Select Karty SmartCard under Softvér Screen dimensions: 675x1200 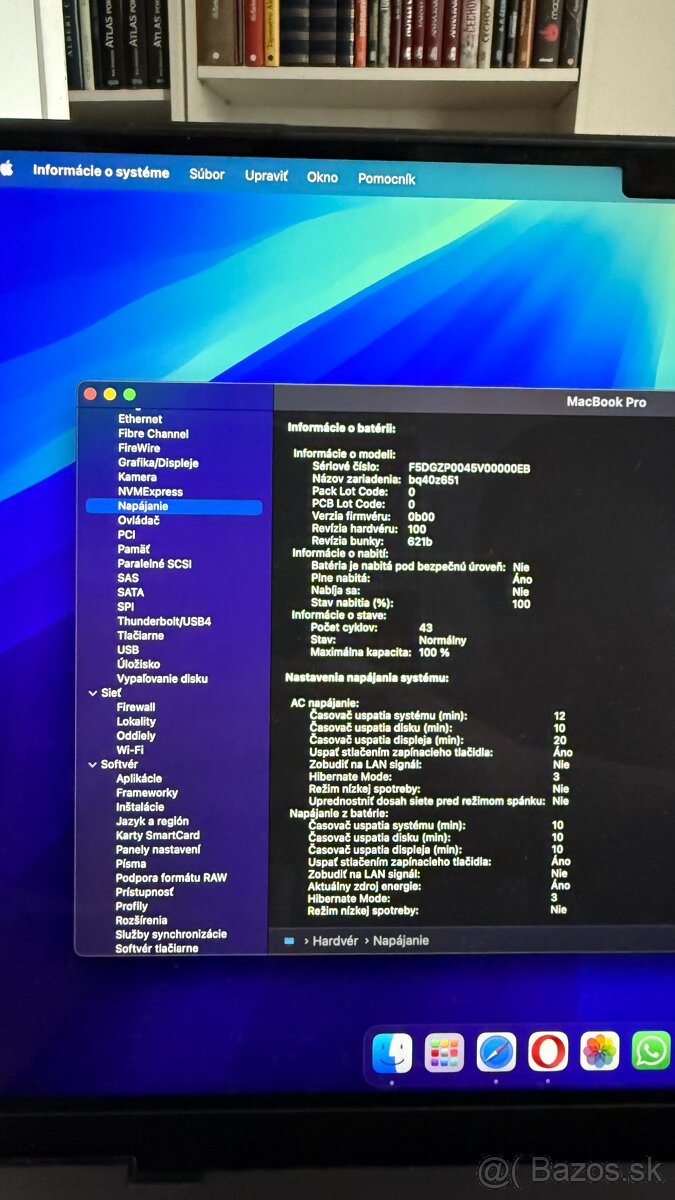click(158, 835)
